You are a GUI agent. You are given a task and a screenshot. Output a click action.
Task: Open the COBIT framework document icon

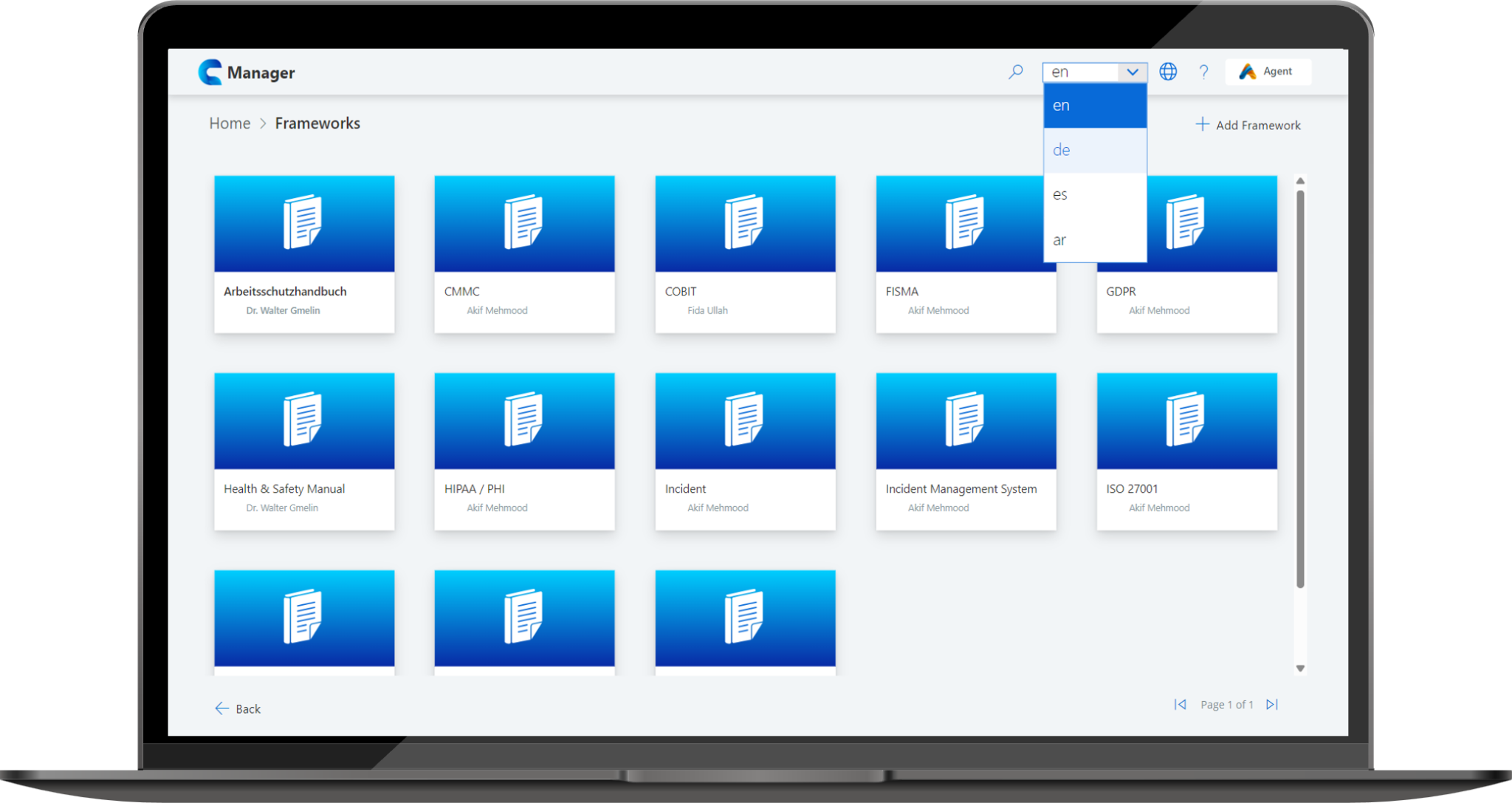(x=744, y=222)
